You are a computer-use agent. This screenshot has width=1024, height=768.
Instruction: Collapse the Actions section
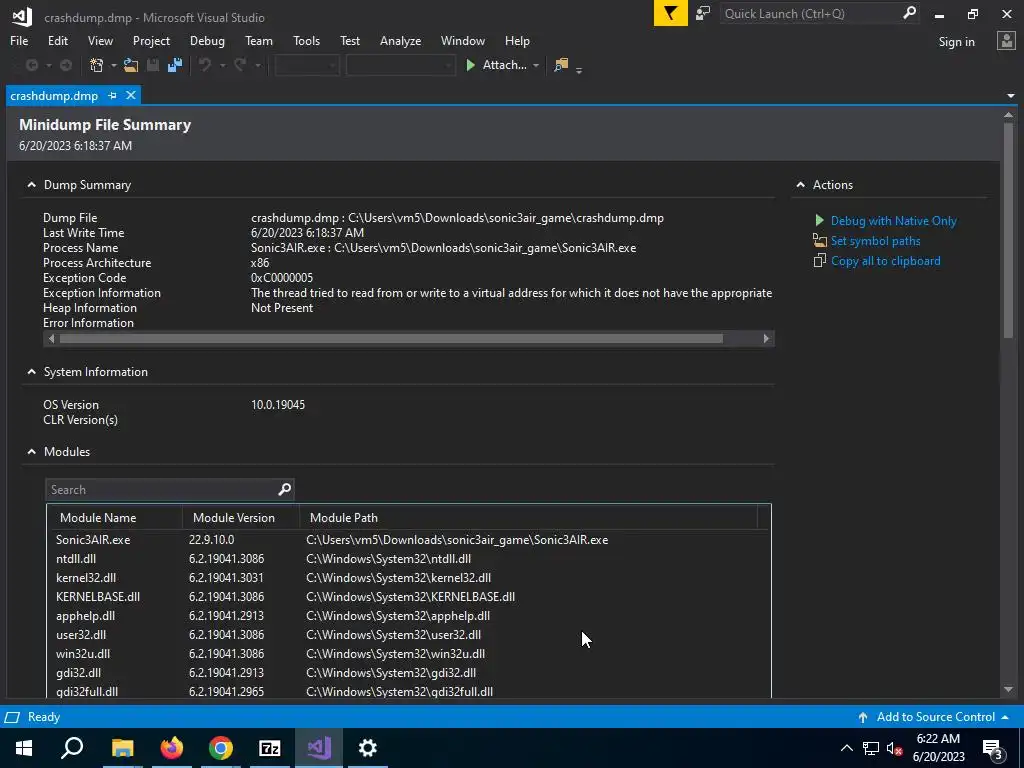point(801,185)
